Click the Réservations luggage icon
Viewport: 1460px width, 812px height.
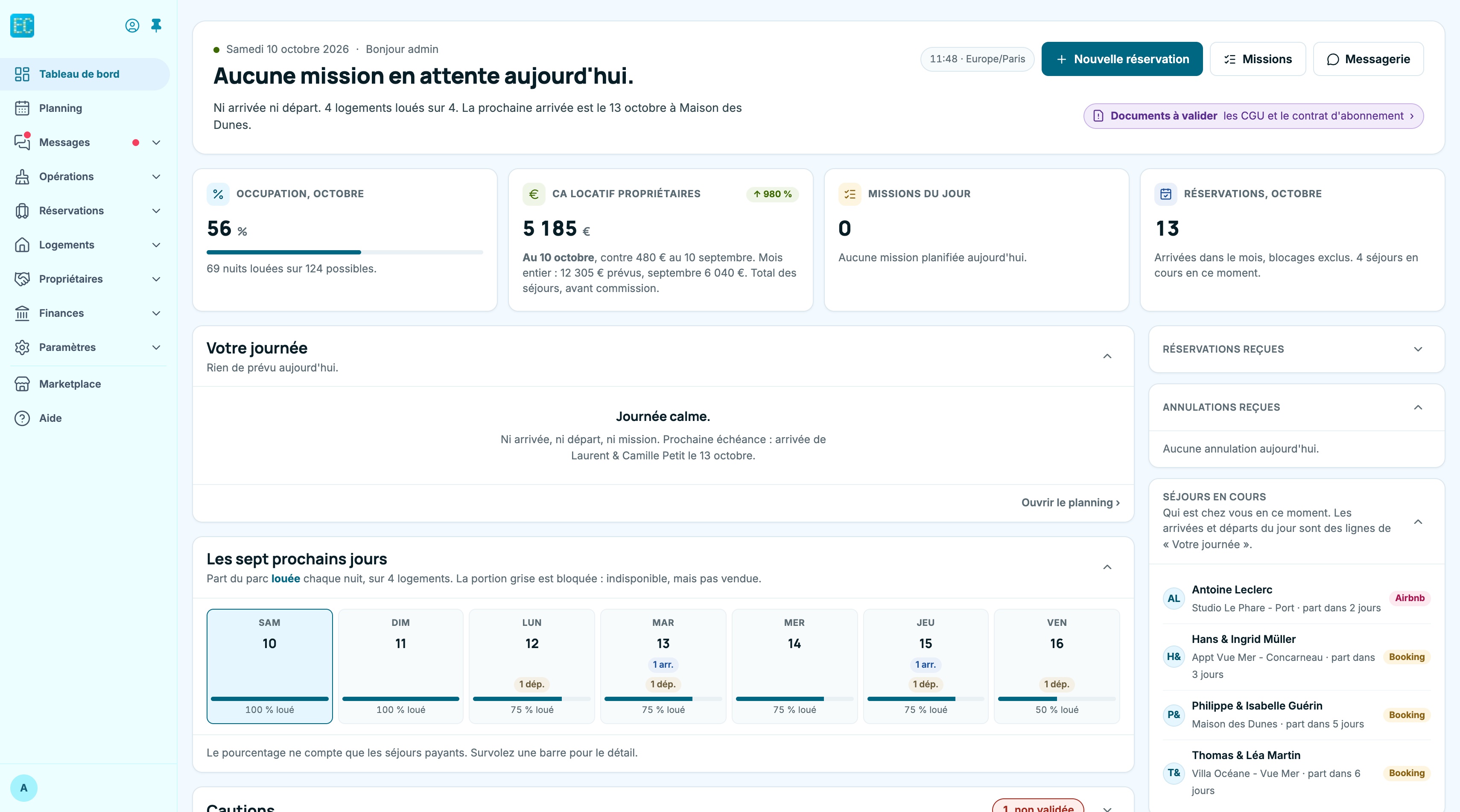point(22,211)
